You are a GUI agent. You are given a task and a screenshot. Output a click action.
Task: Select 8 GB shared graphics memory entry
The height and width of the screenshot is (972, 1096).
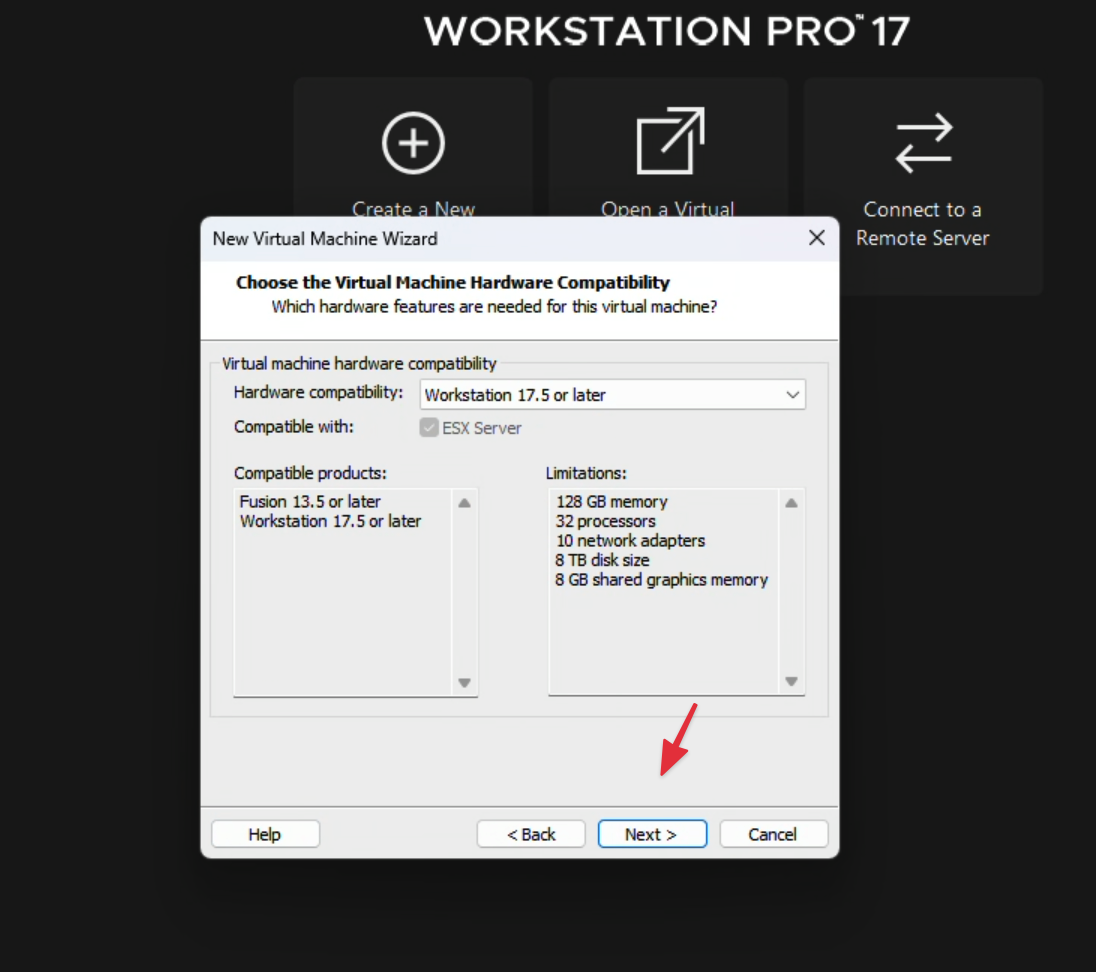point(661,580)
